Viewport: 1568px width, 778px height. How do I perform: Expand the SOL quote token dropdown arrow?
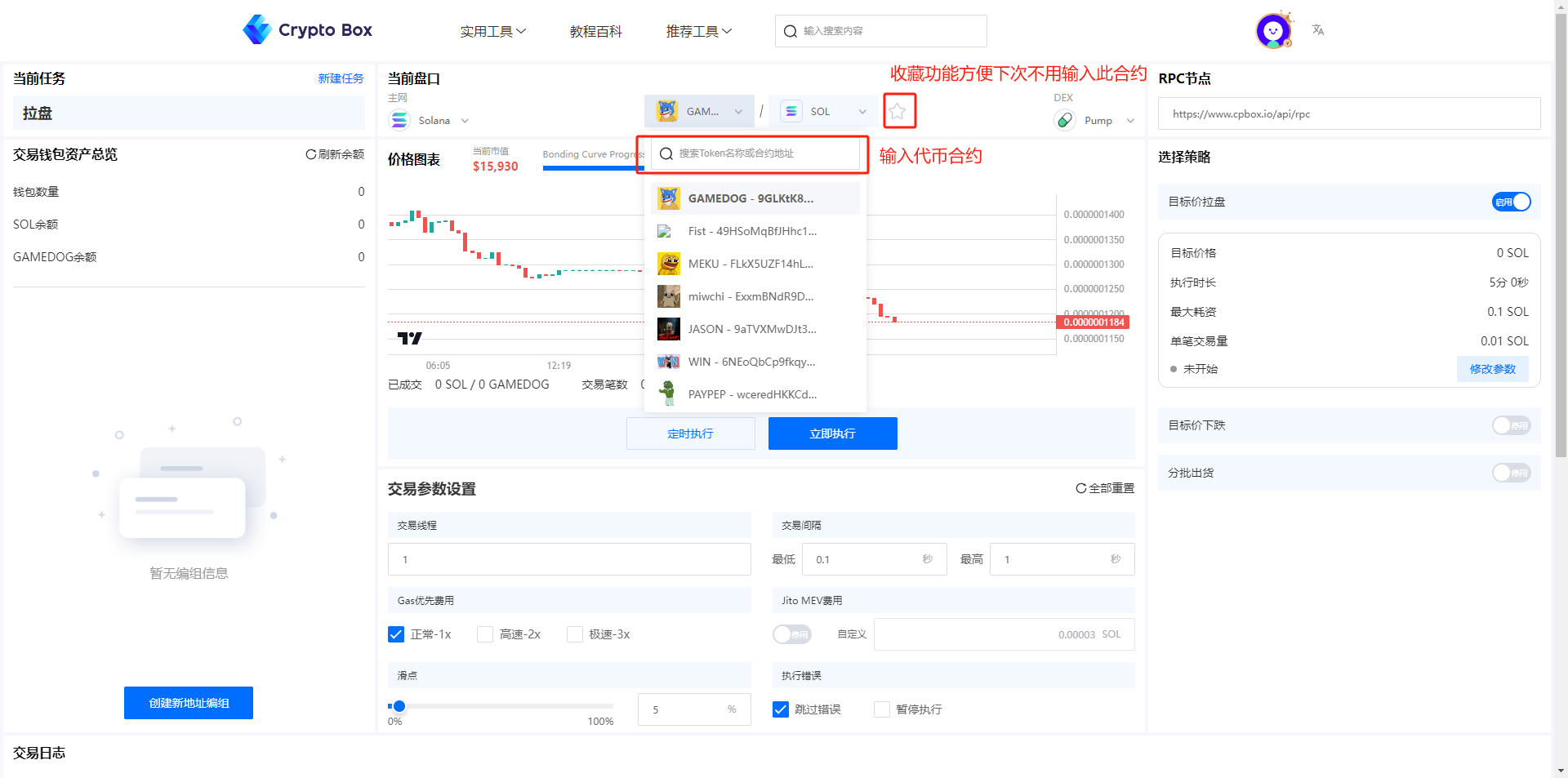coord(862,112)
